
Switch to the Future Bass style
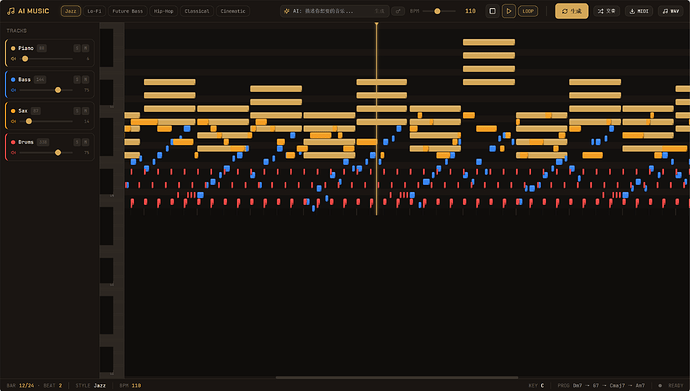click(128, 11)
